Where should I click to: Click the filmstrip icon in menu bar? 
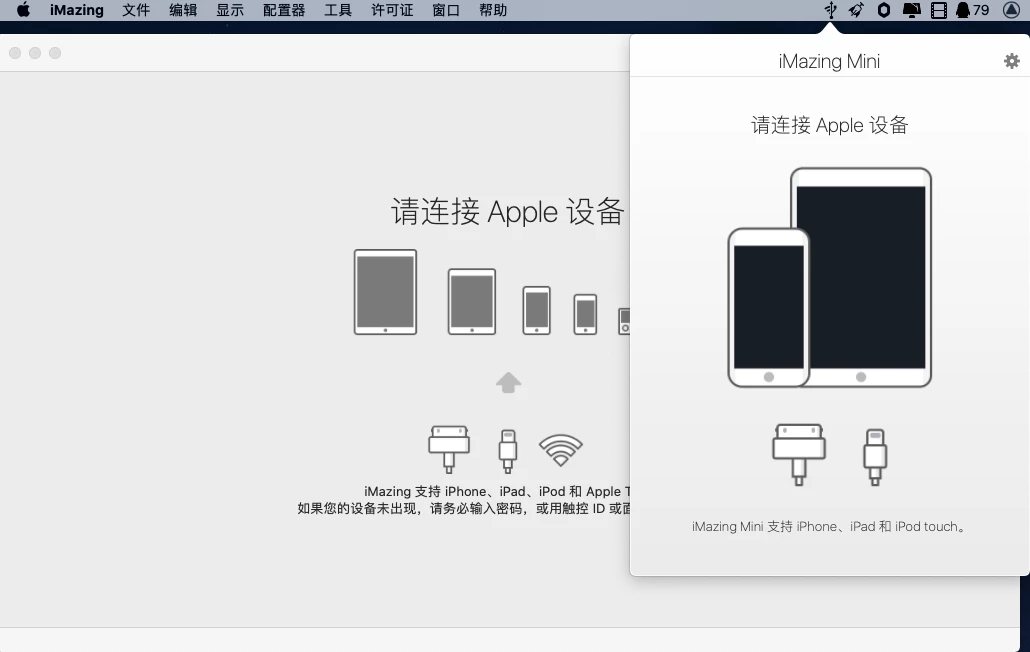point(938,10)
